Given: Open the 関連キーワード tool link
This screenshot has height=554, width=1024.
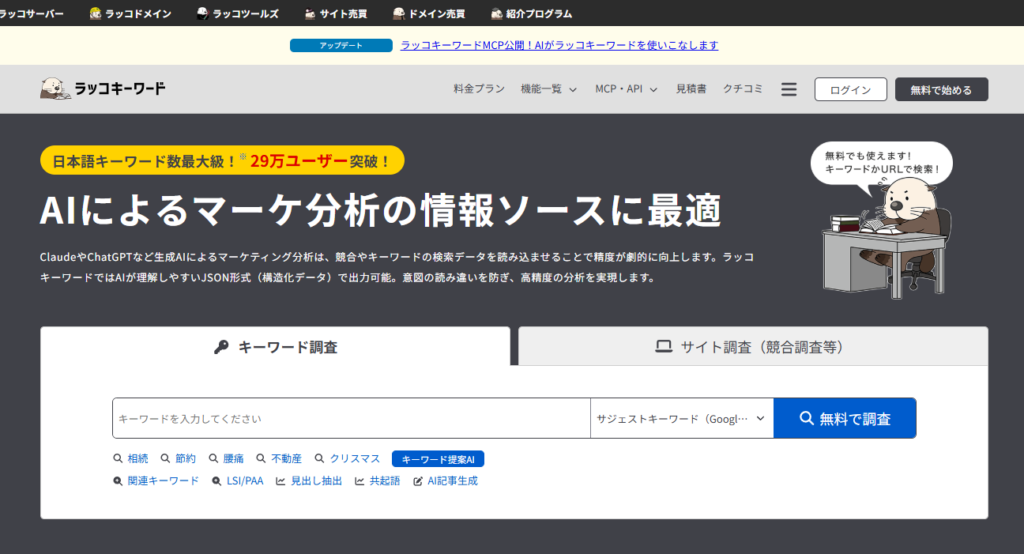Looking at the screenshot, I should tap(156, 481).
